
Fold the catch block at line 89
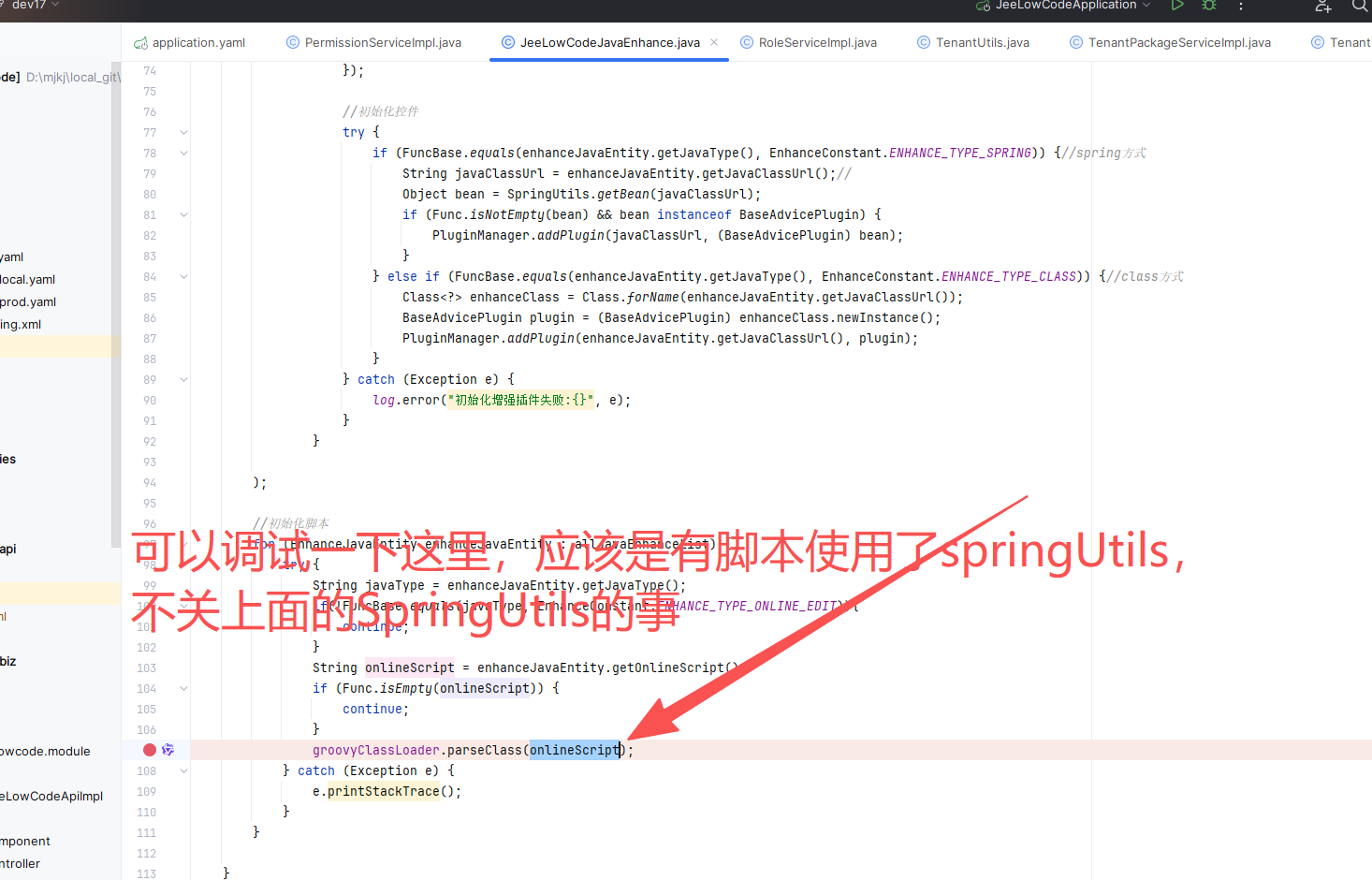(184, 380)
